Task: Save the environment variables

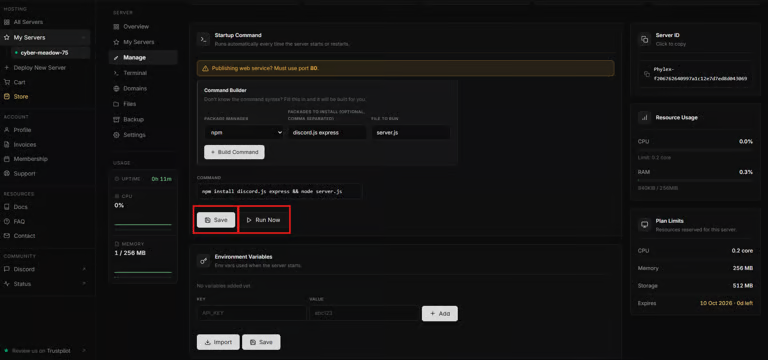Action: 261,342
